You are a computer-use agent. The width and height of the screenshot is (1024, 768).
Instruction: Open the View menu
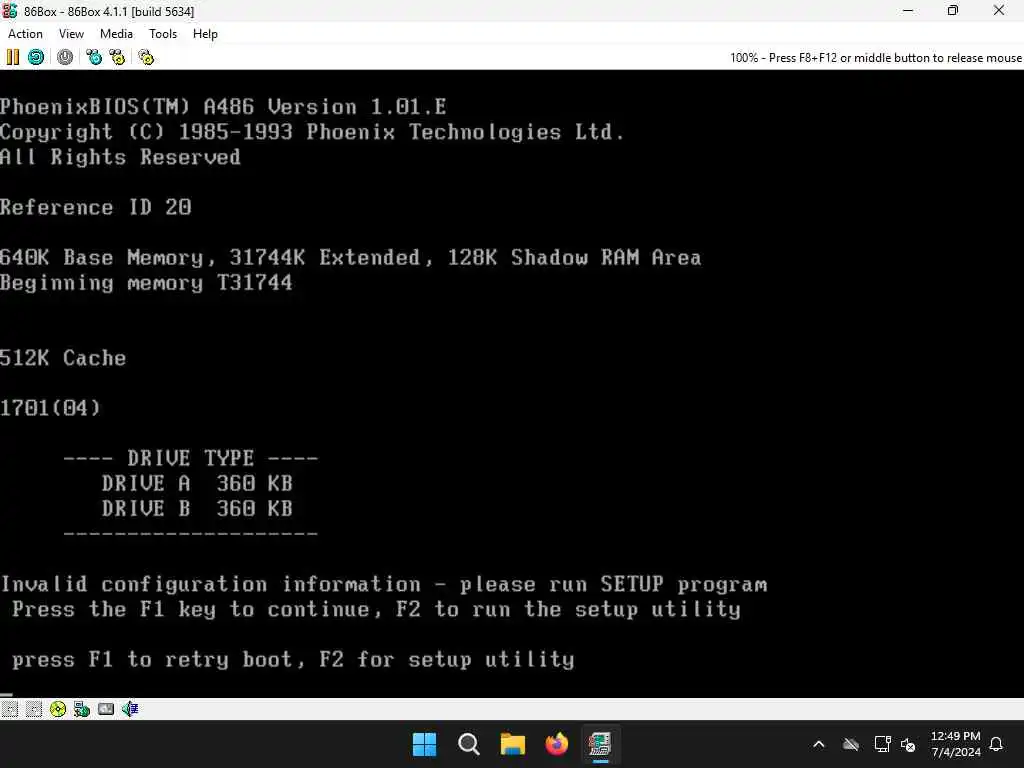pyautogui.click(x=71, y=34)
